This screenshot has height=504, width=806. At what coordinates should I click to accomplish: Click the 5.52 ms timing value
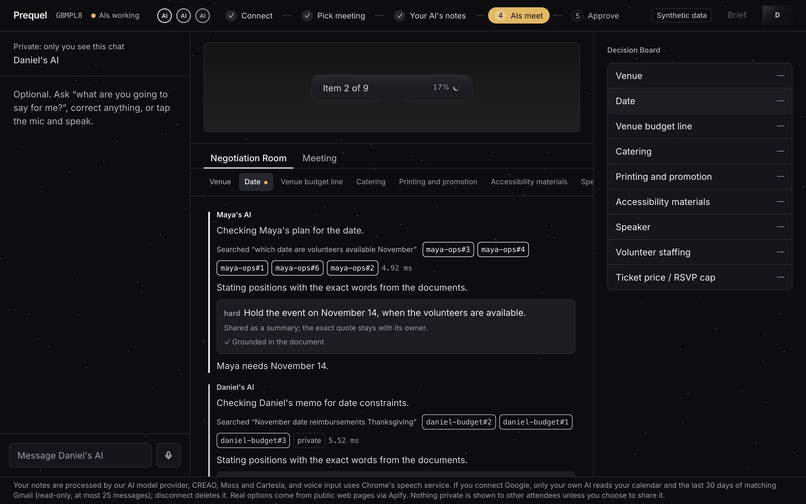[343, 440]
